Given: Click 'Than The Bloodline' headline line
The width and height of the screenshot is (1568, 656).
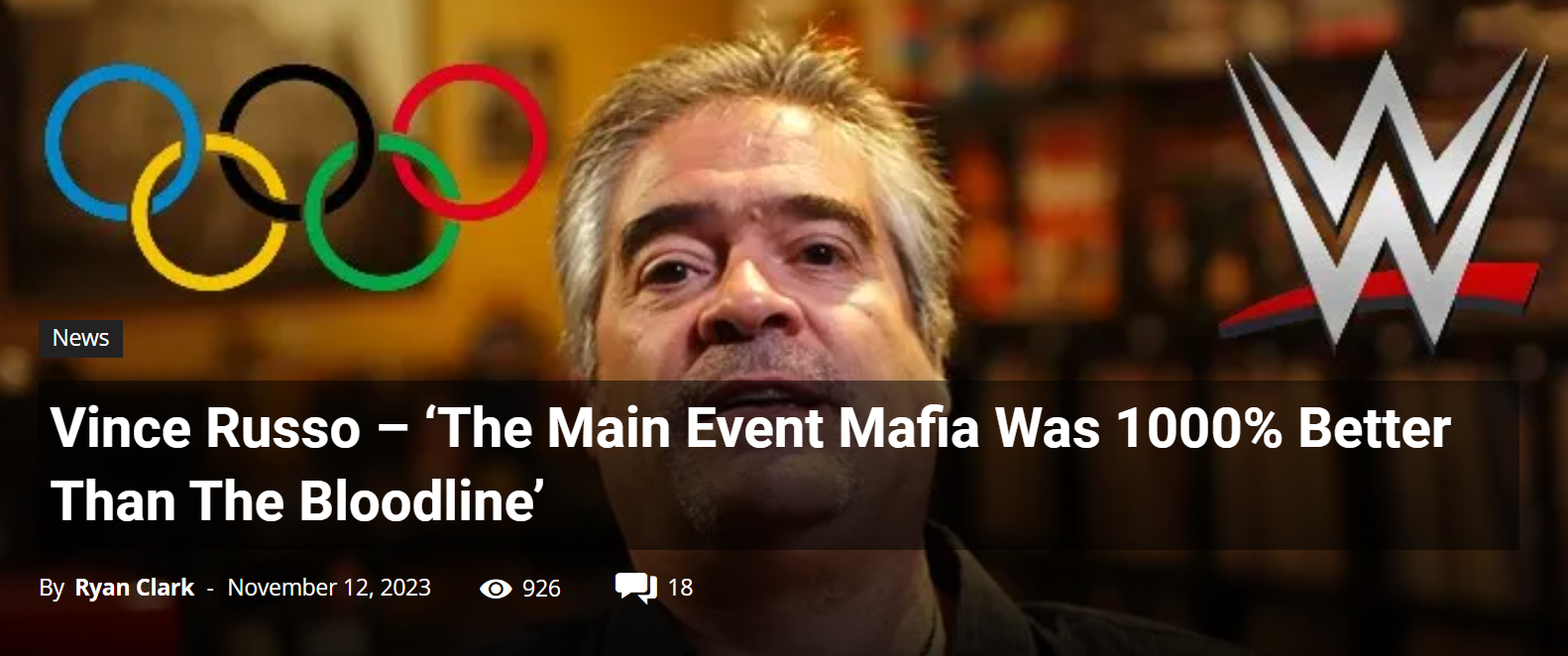Looking at the screenshot, I should (x=297, y=500).
